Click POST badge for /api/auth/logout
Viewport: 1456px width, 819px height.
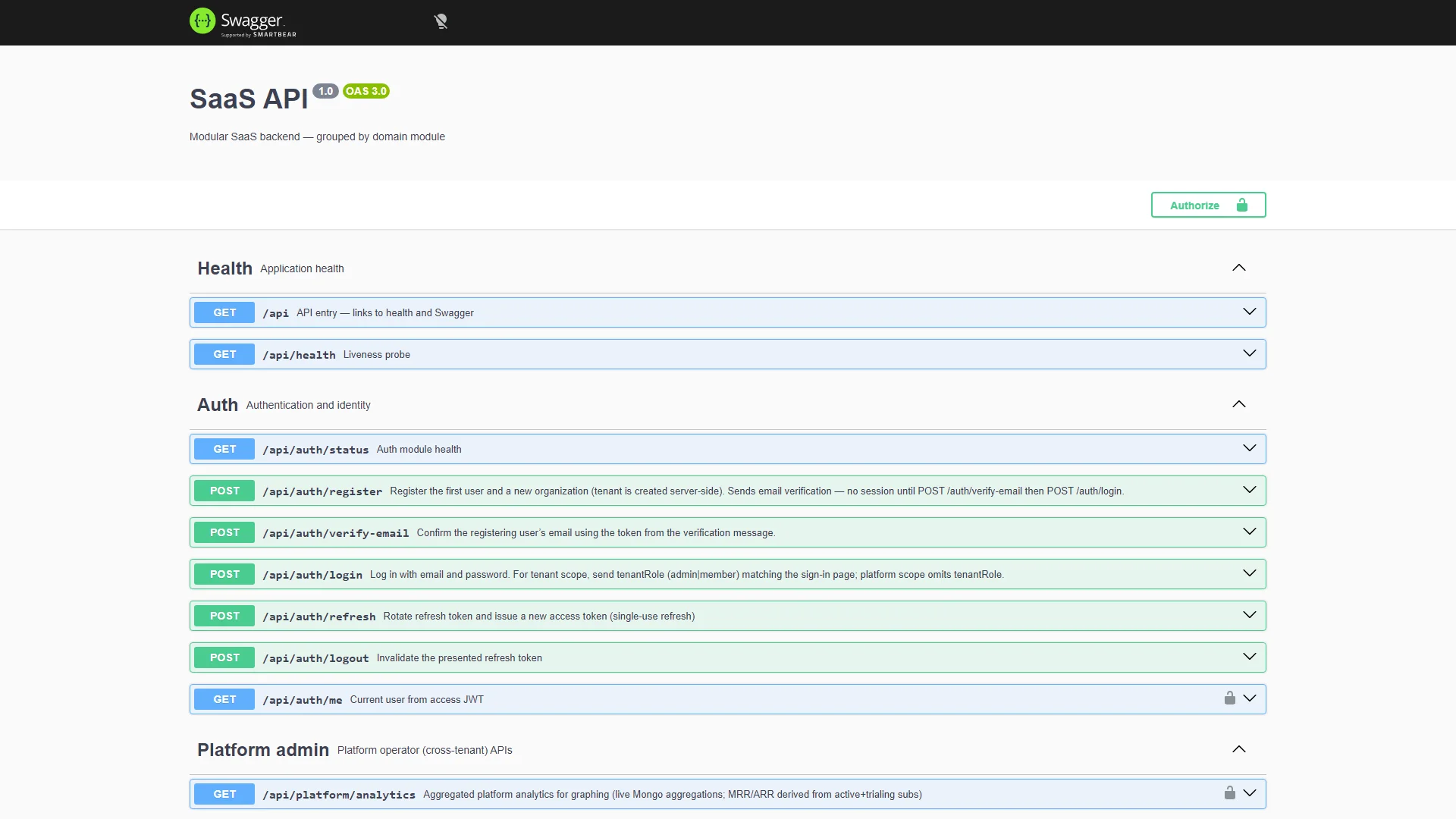click(x=224, y=657)
